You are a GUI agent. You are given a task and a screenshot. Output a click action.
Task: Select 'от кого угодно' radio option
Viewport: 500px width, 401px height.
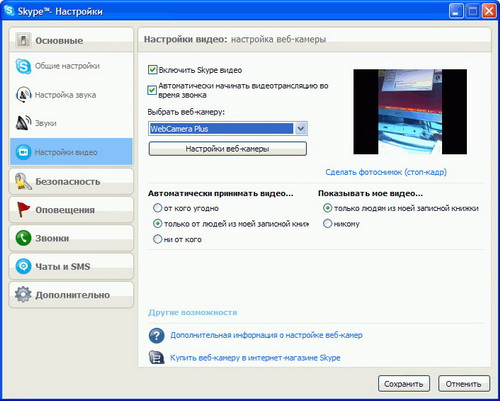157,208
